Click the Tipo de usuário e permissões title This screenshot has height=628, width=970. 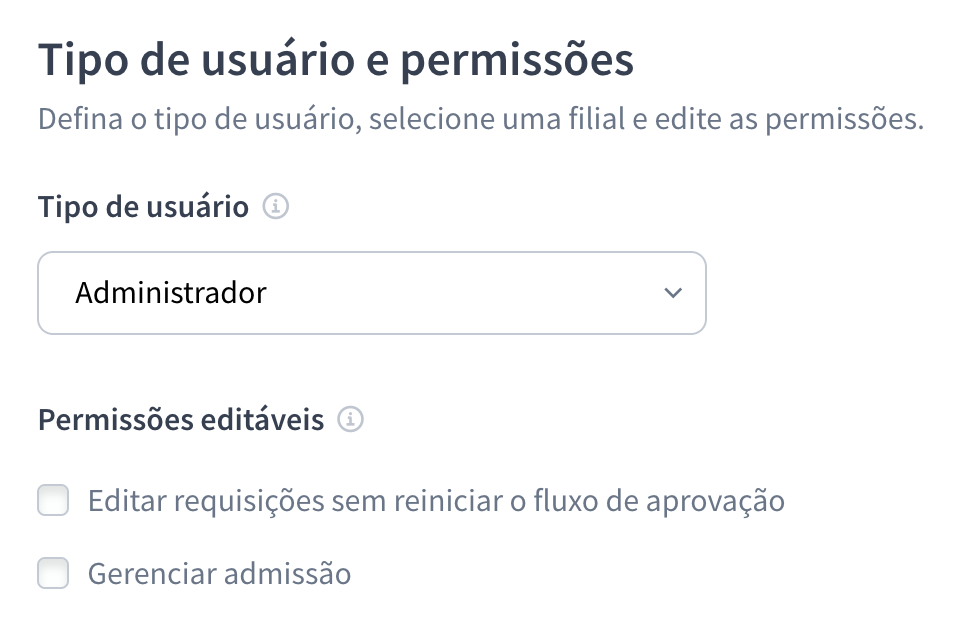tap(335, 60)
